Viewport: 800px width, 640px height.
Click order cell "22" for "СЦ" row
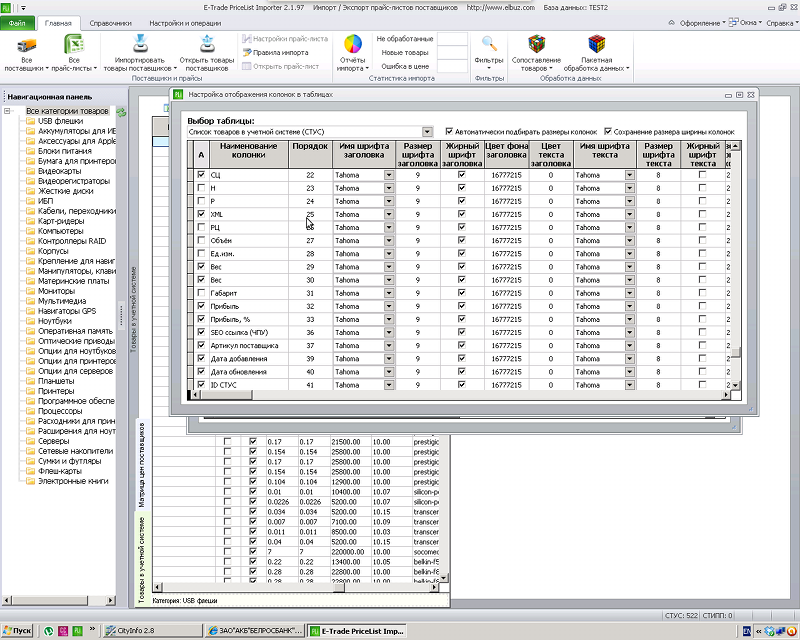310,175
